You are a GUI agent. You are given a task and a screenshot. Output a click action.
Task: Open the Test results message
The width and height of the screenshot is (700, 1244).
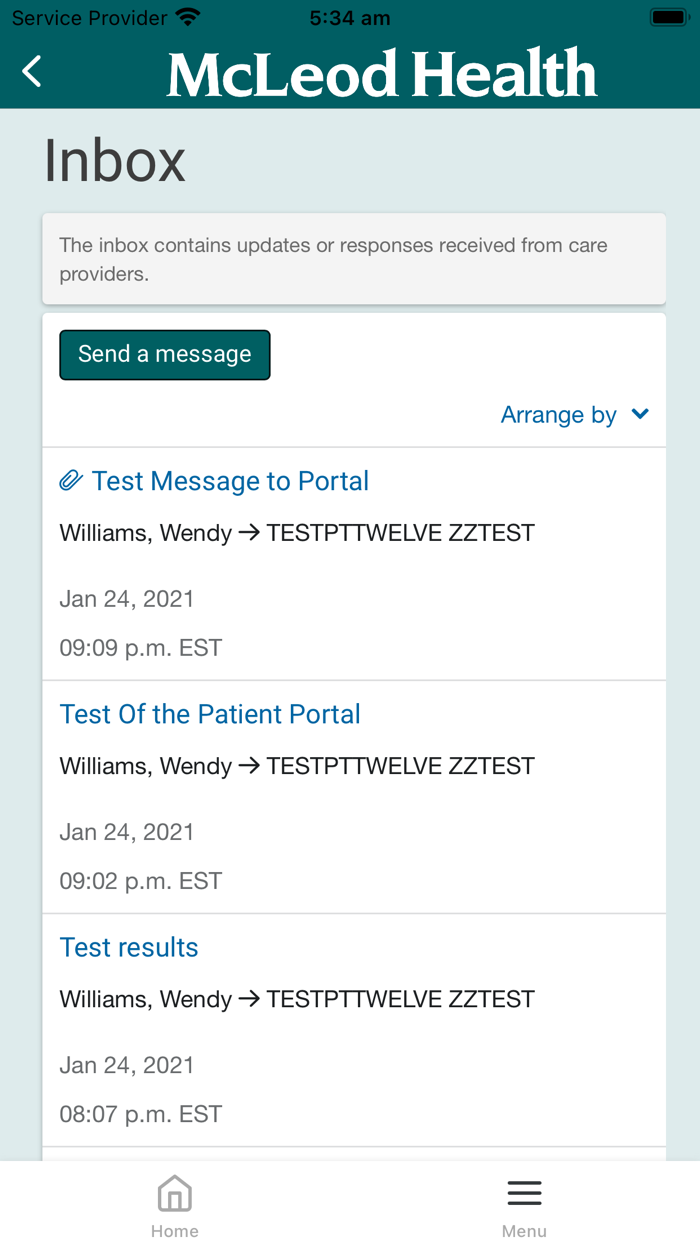click(128, 947)
